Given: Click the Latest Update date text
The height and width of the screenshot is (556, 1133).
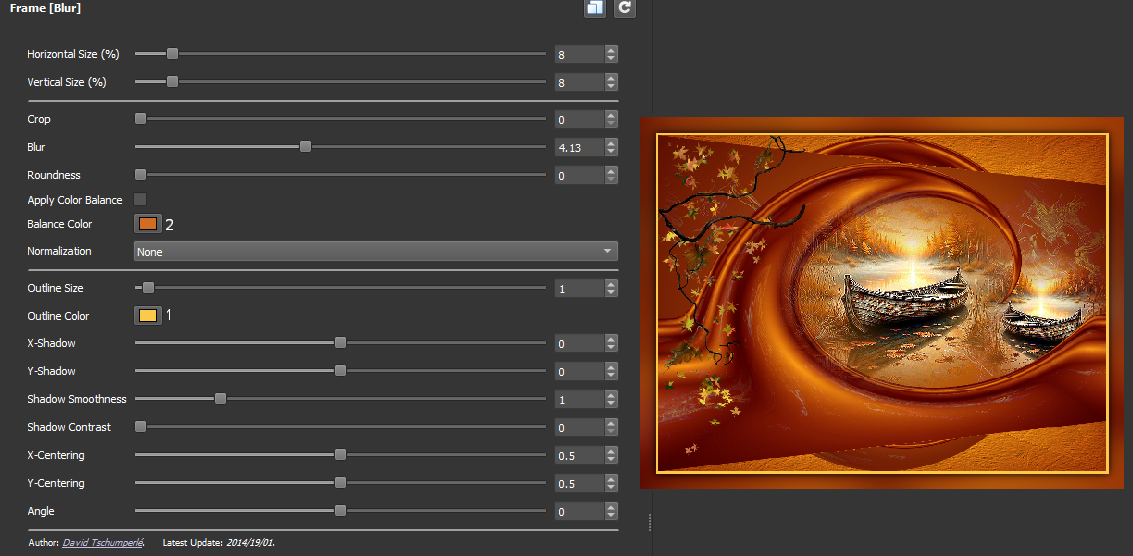Looking at the screenshot, I should tap(219, 542).
